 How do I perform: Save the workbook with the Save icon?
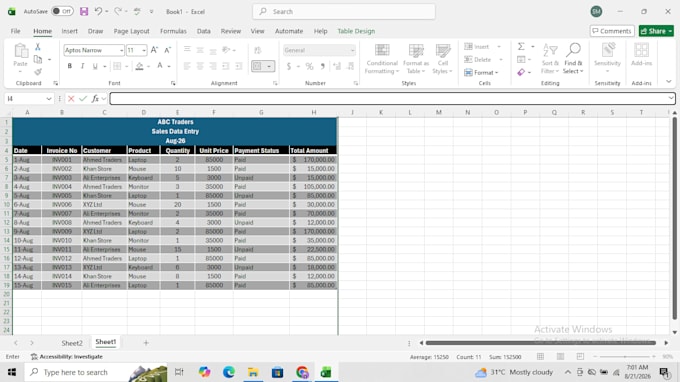(84, 12)
